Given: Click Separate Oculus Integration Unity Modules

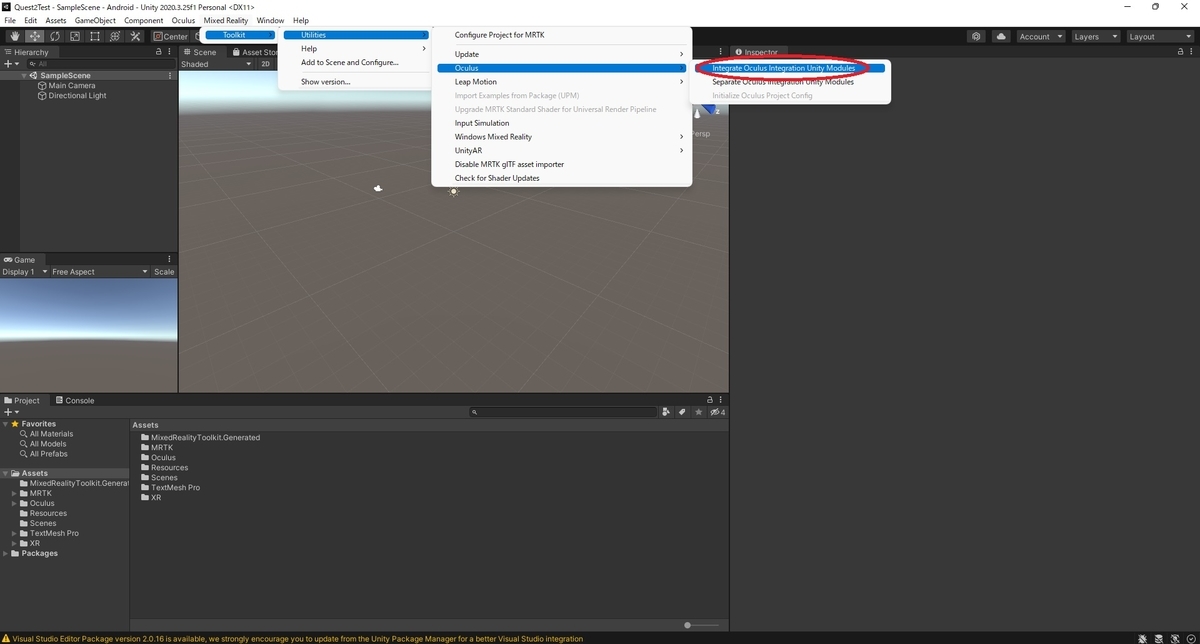Looking at the screenshot, I should click(x=791, y=82).
